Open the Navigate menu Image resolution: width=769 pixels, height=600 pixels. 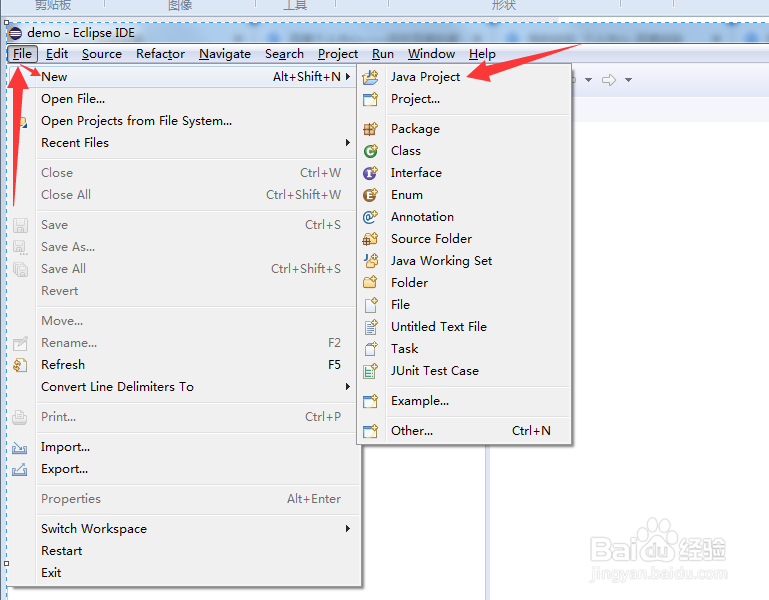pos(225,54)
